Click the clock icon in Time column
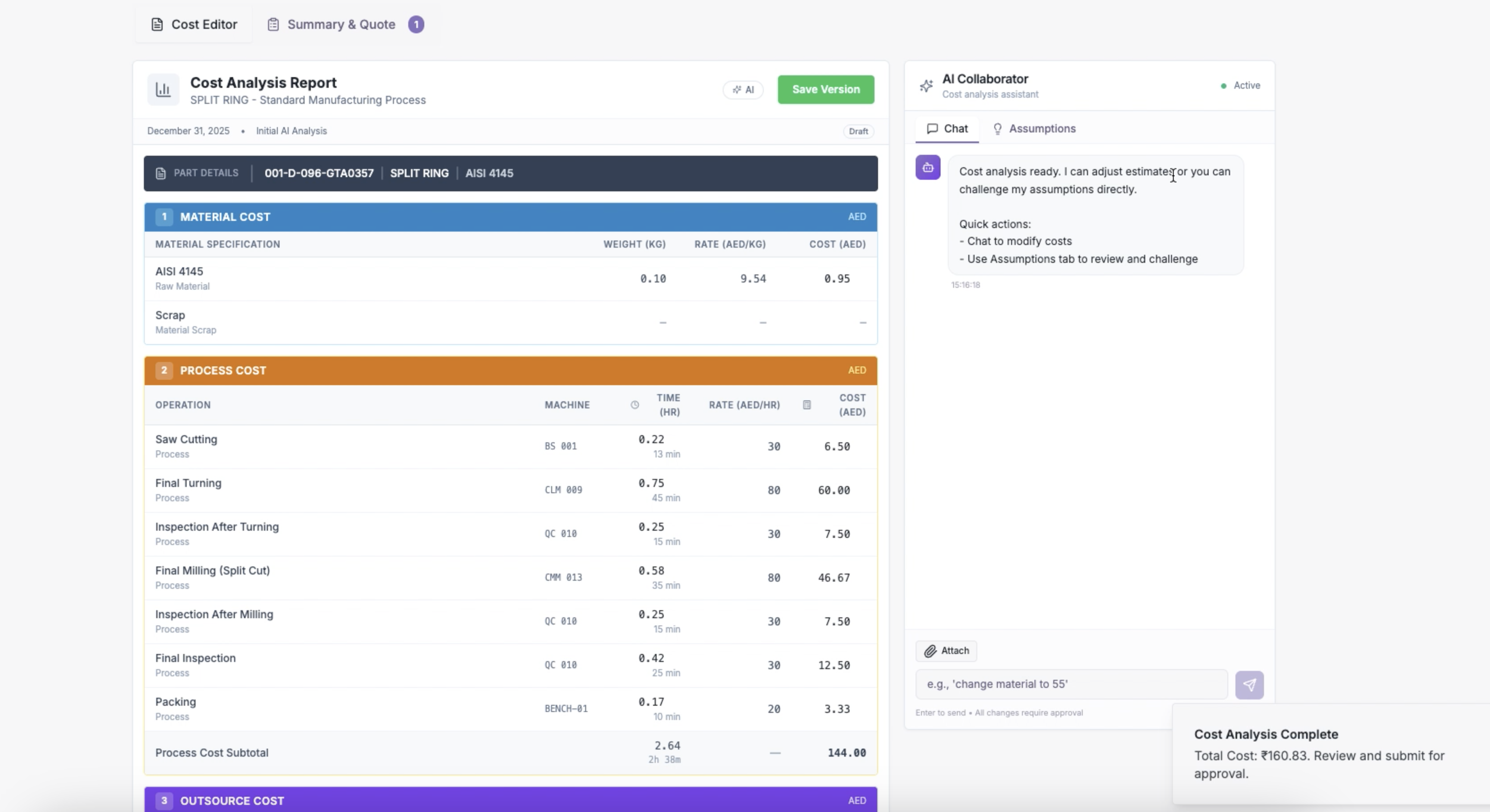The height and width of the screenshot is (812, 1490). [634, 405]
